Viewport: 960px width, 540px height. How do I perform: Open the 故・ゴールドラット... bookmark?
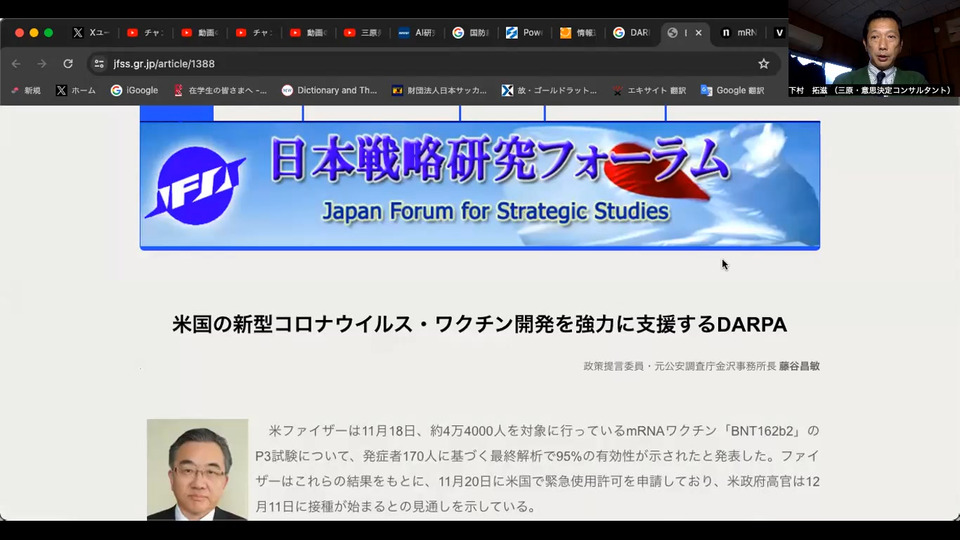(549, 91)
